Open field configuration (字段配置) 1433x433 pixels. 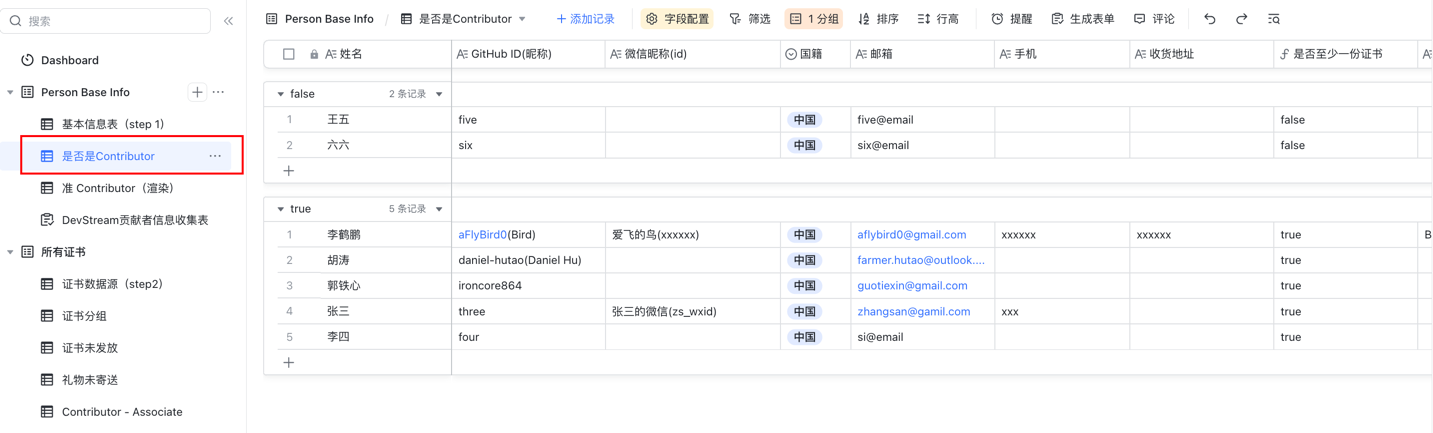pyautogui.click(x=676, y=19)
